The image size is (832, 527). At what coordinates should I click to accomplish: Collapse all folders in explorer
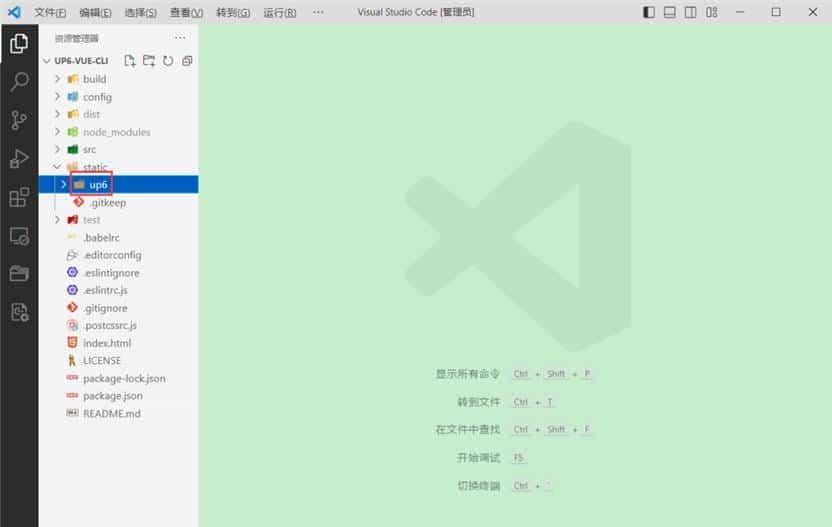point(187,61)
